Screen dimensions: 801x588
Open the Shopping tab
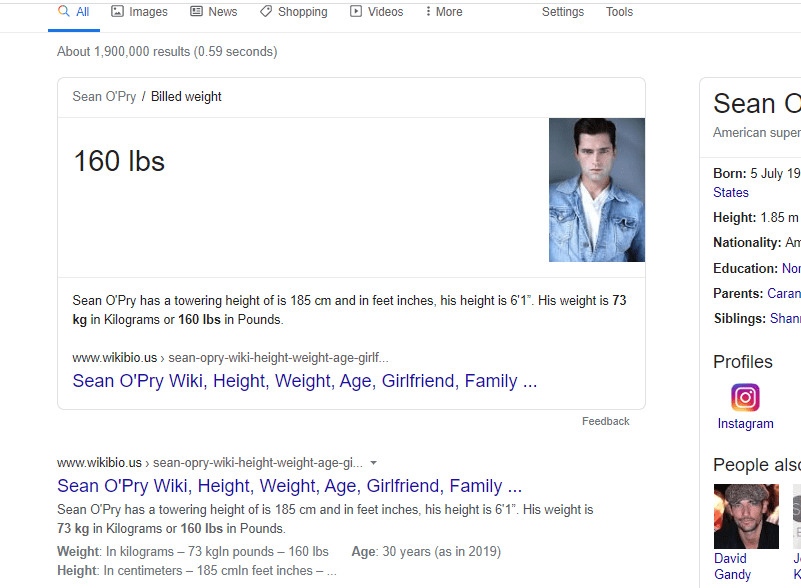(x=294, y=12)
